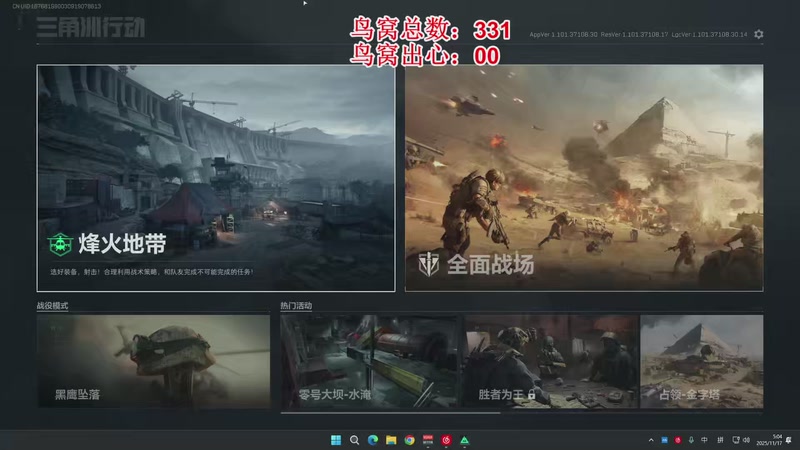Open the notifications bell icon
The height and width of the screenshot is (450, 800).
click(x=789, y=440)
